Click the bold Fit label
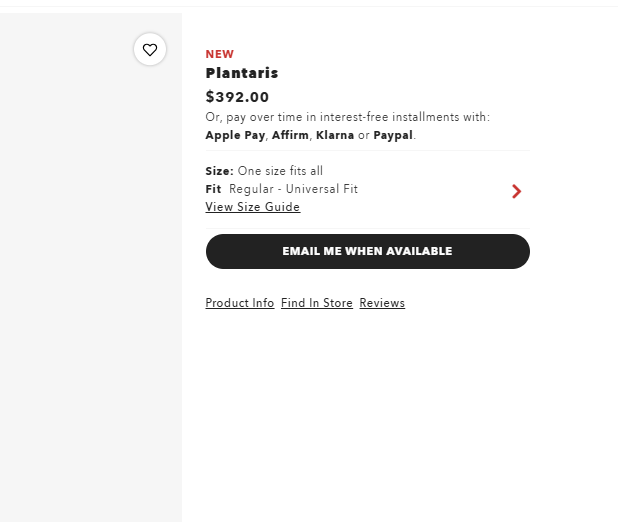Viewport: 618px width, 522px height. pyautogui.click(x=213, y=189)
